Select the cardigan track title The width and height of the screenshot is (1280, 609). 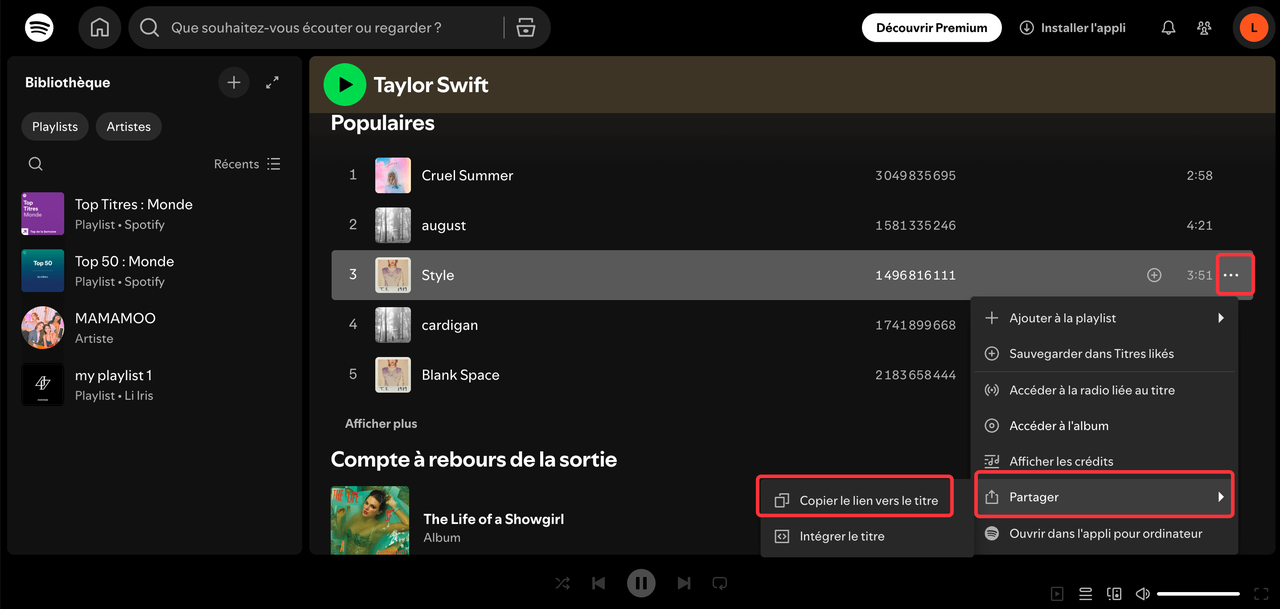coord(450,325)
